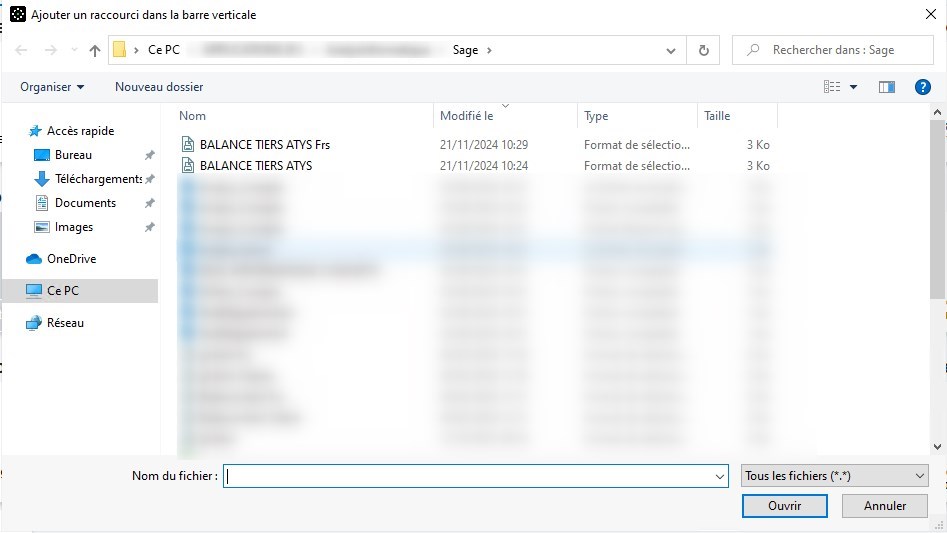
Task: Open the view options dropdown arrow
Action: pyautogui.click(x=853, y=87)
